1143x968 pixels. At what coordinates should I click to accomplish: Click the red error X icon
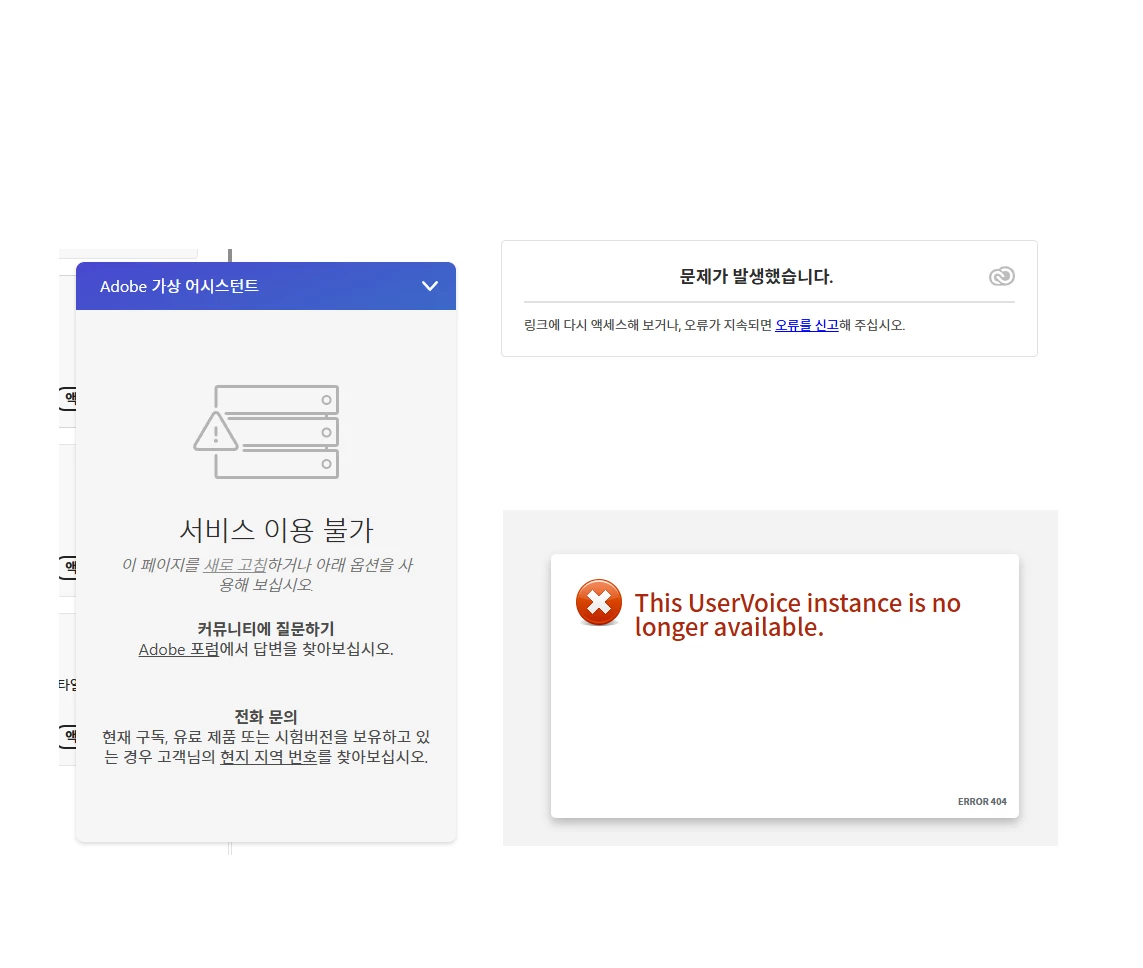(598, 602)
